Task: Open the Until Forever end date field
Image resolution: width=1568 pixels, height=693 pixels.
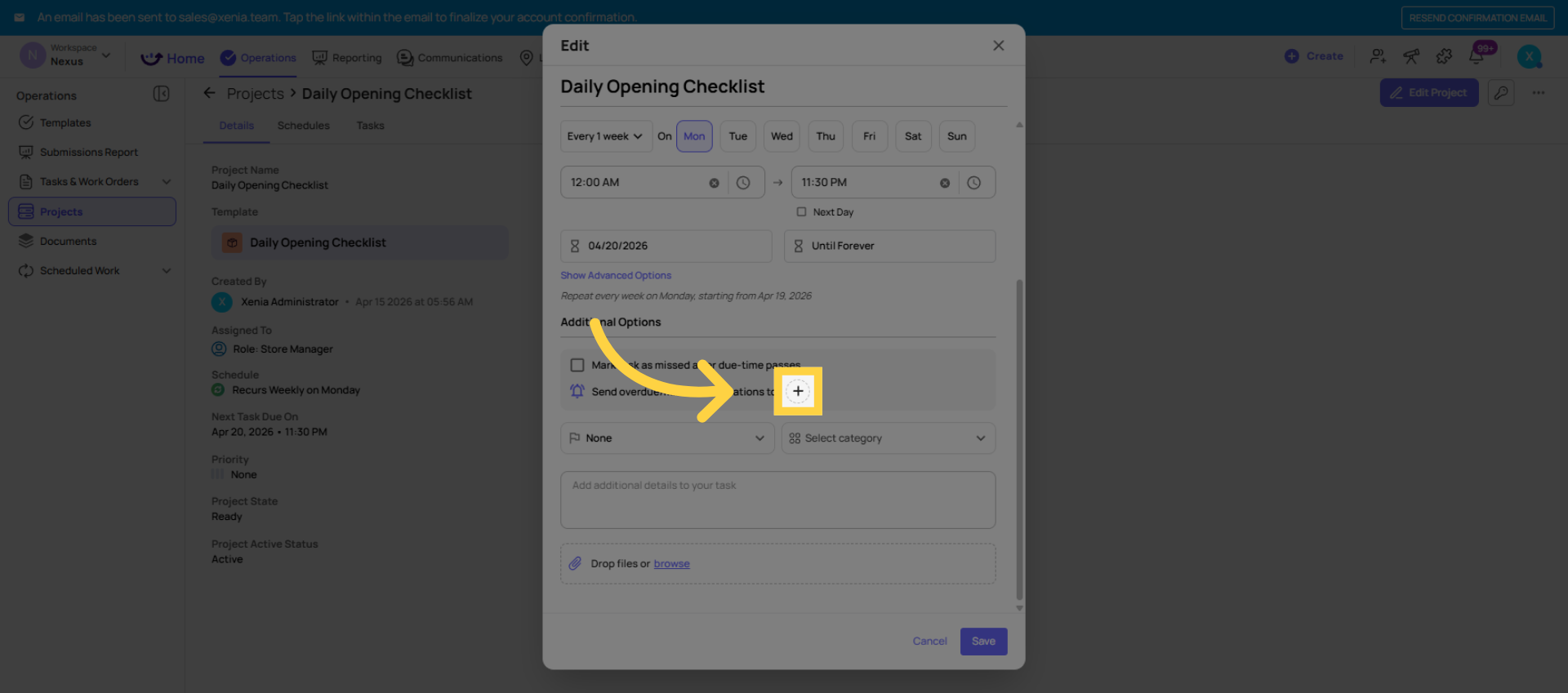Action: pyautogui.click(x=889, y=246)
